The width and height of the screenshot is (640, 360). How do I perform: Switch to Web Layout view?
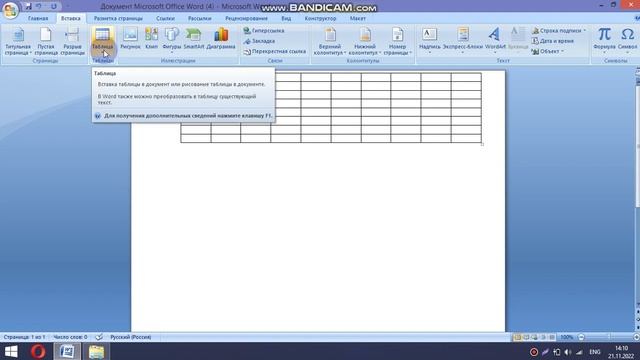(x=535, y=337)
